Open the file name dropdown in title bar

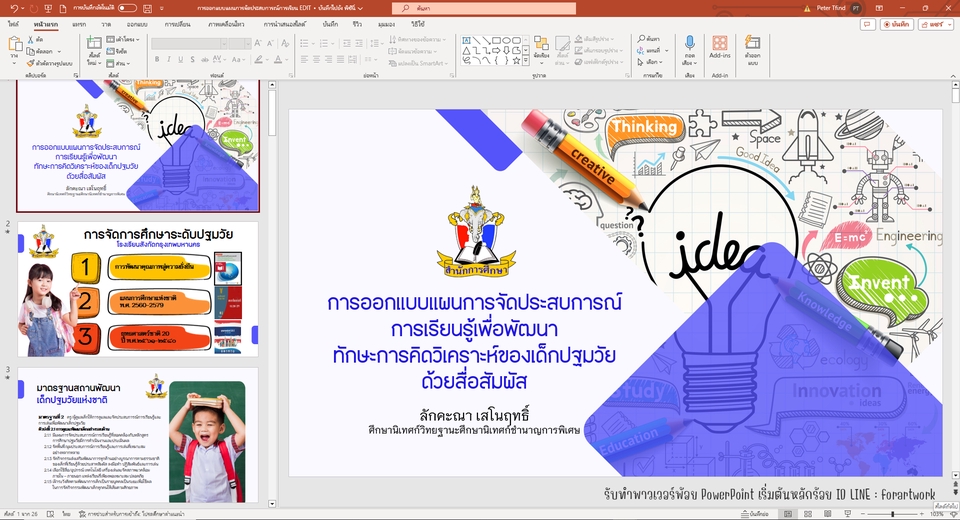point(360,9)
